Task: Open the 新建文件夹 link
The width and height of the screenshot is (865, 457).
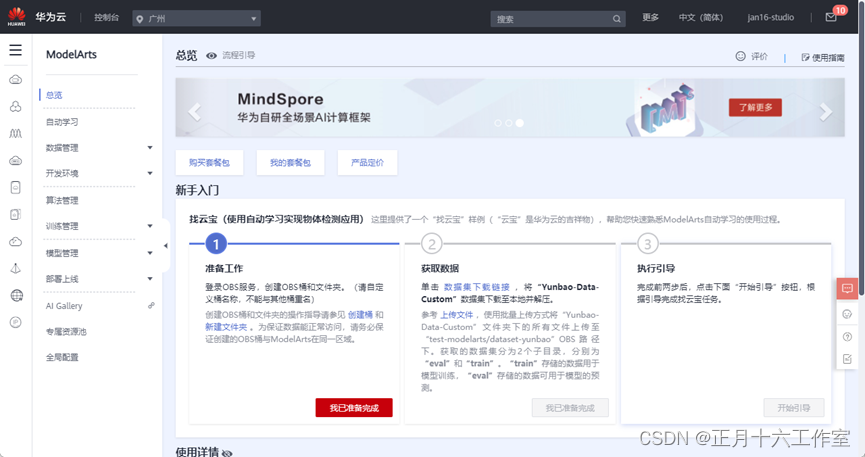Action: (x=226, y=327)
